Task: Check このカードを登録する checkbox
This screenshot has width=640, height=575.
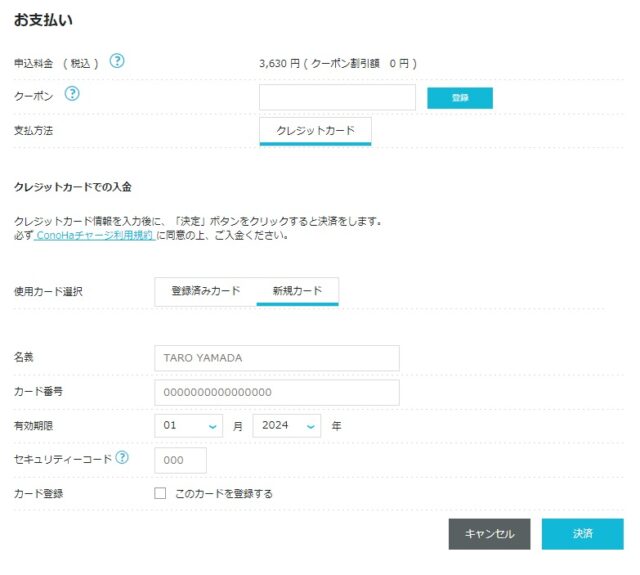Action: [160, 493]
